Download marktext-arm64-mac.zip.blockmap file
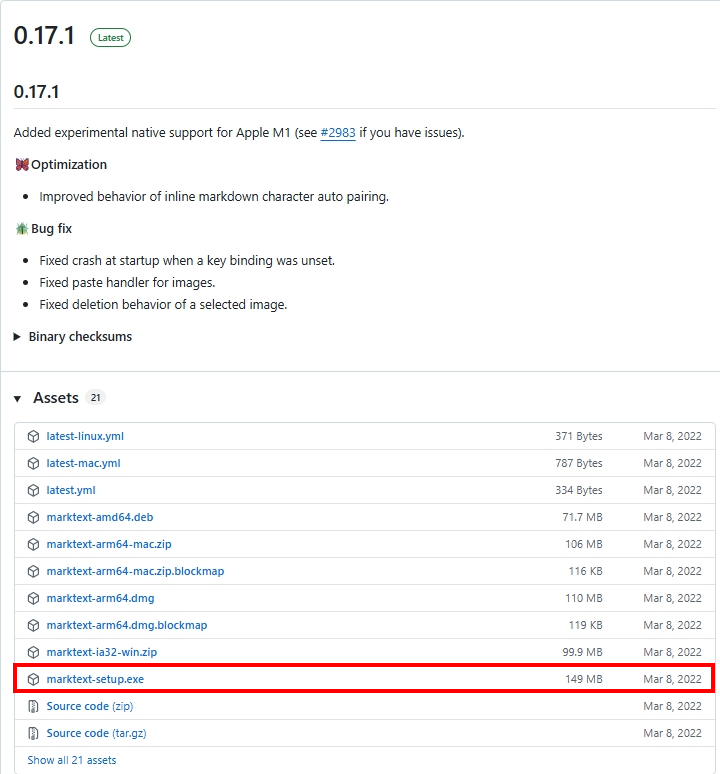The image size is (720, 774). click(x=135, y=571)
